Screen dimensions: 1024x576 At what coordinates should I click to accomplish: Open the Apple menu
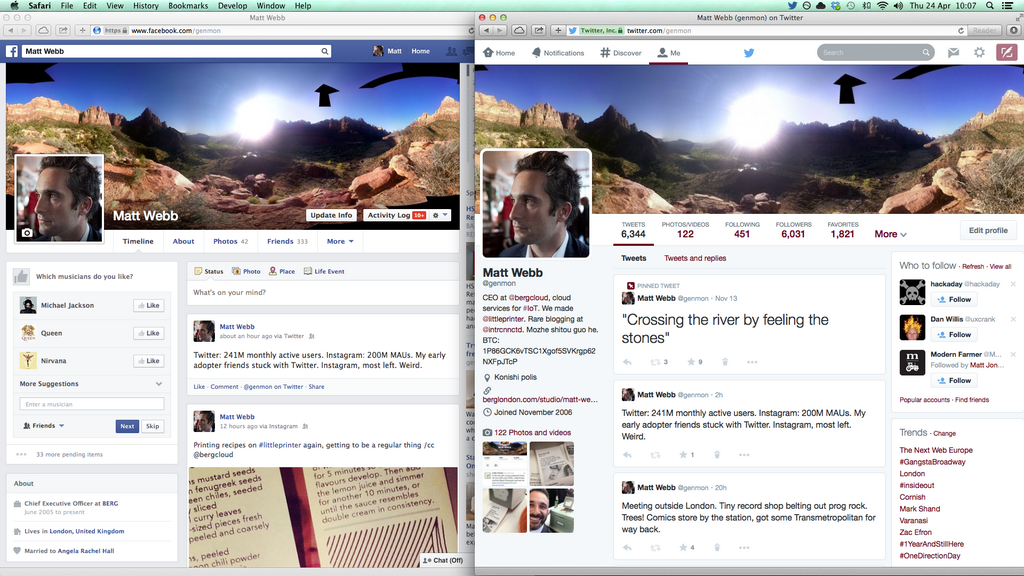click(x=14, y=6)
